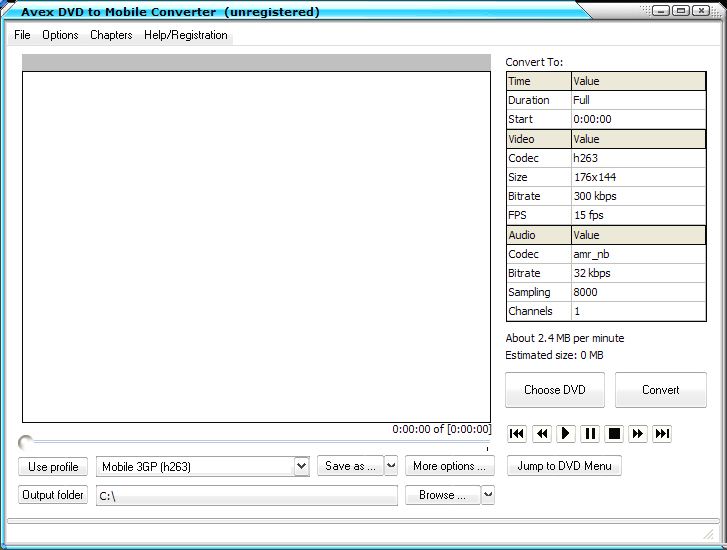727x550 pixels.
Task: Click Jump to DVD Menu button
Action: 564,466
